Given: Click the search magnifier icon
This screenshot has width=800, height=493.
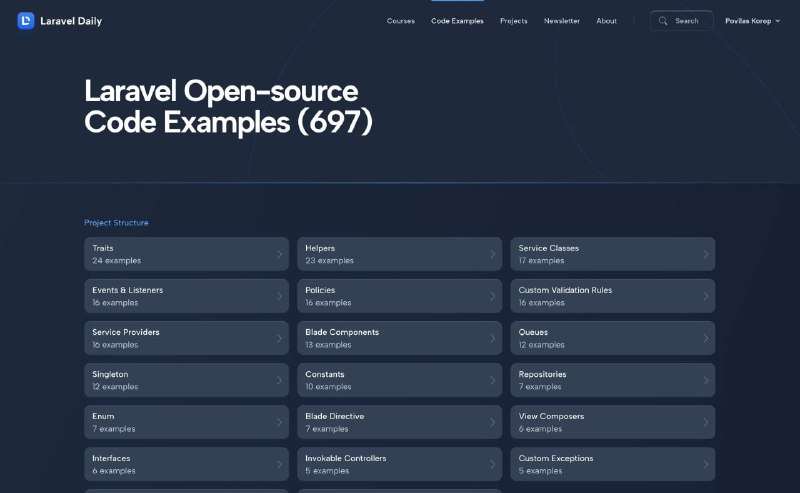Looking at the screenshot, I should (x=663, y=21).
